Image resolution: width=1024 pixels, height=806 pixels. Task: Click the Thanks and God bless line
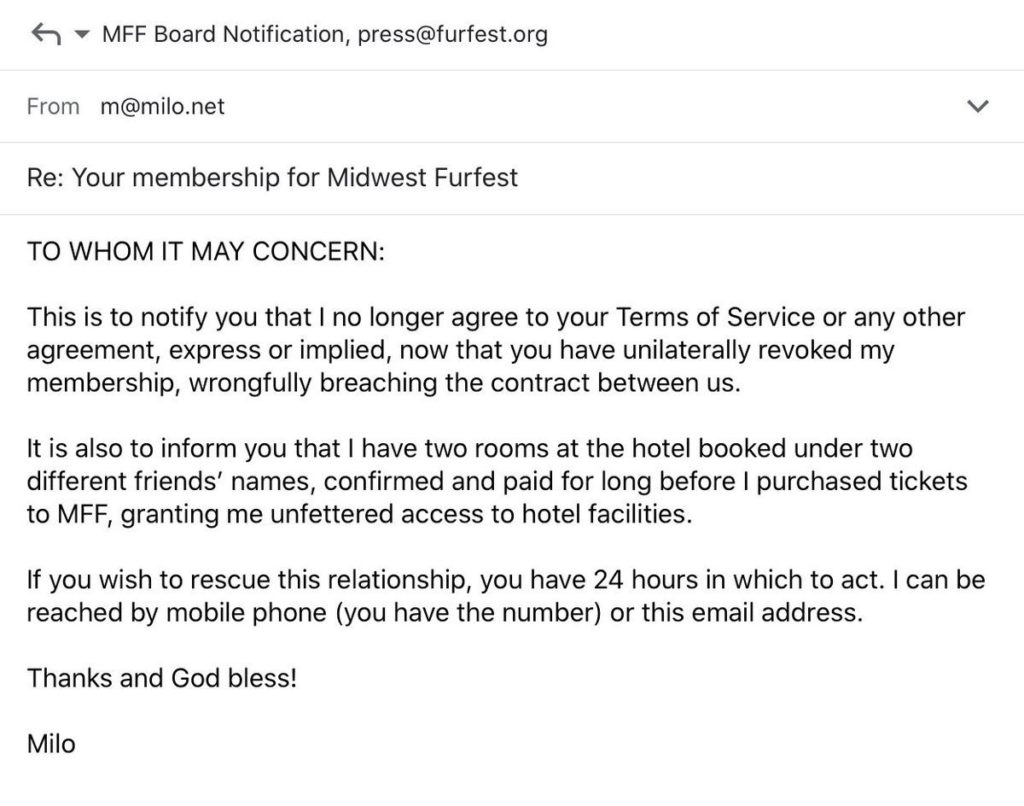click(162, 678)
